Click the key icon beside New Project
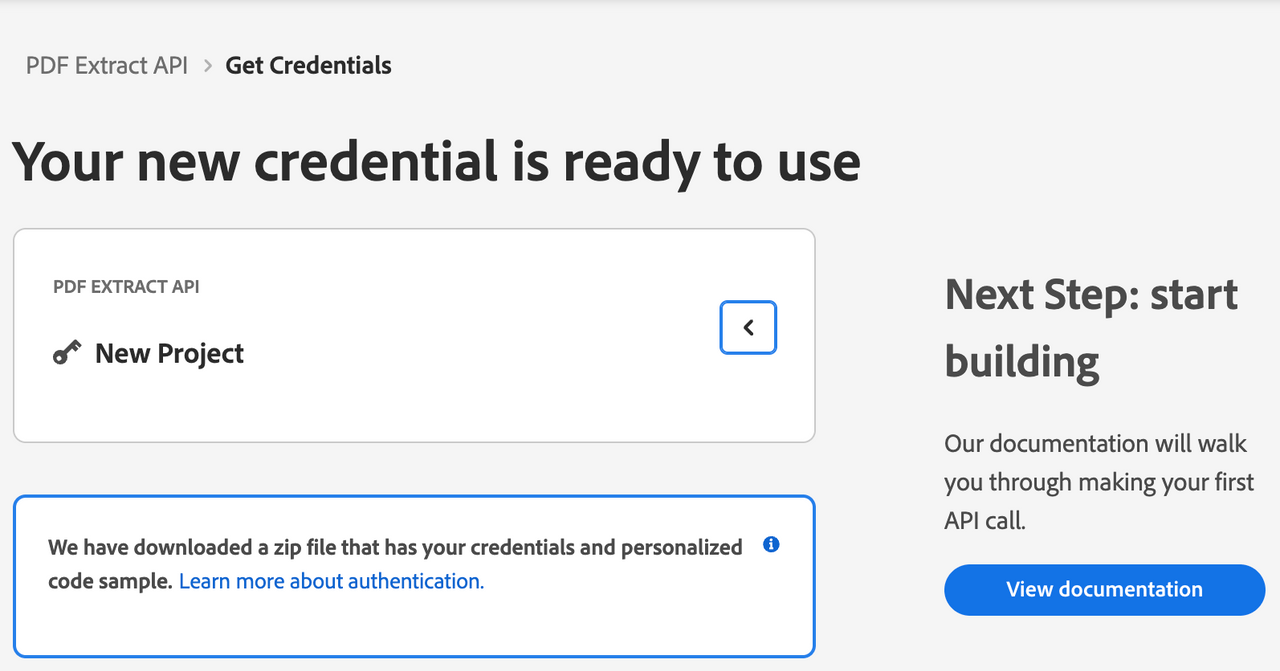Image resolution: width=1280 pixels, height=671 pixels. [67, 353]
